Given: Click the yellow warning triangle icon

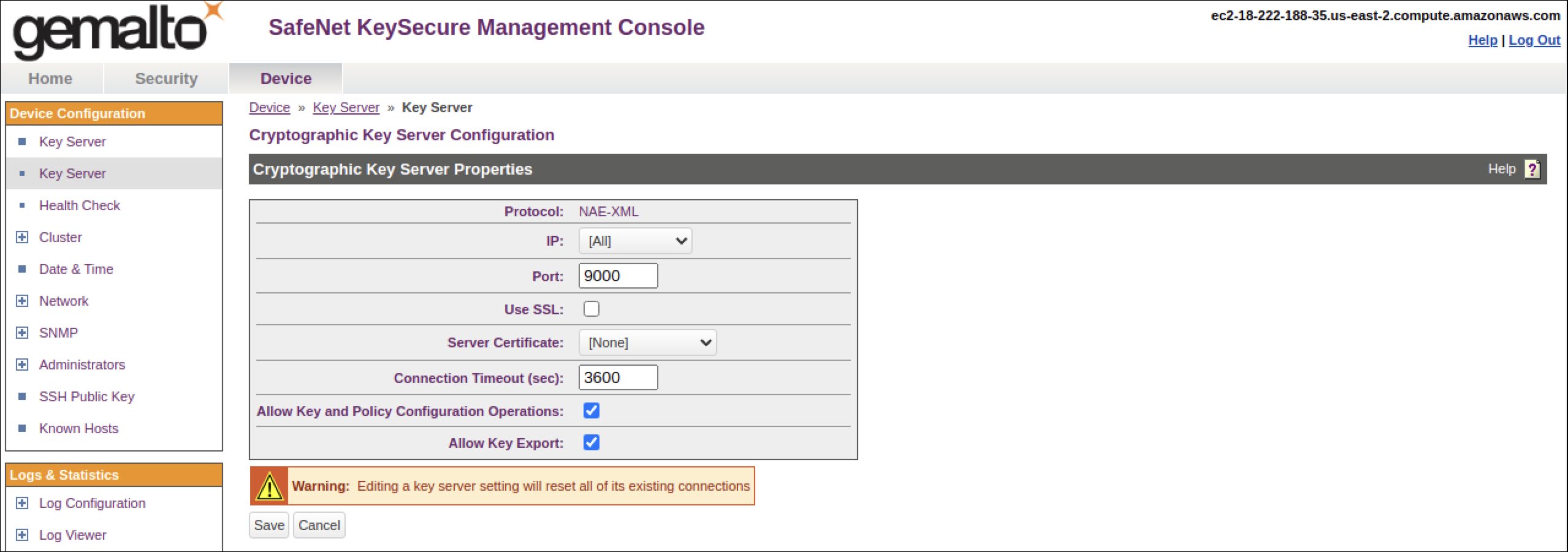Looking at the screenshot, I should (268, 486).
